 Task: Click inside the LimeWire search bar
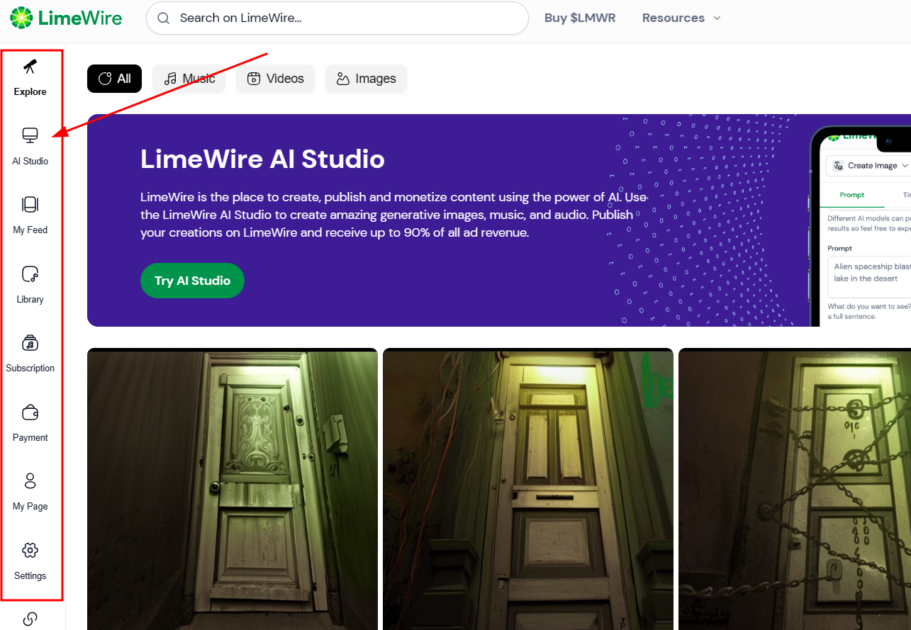pyautogui.click(x=337, y=18)
